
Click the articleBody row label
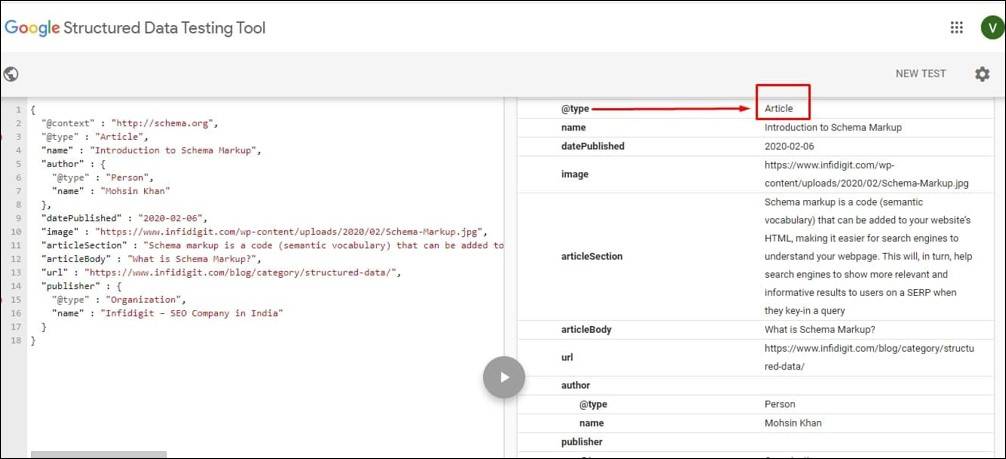point(586,330)
